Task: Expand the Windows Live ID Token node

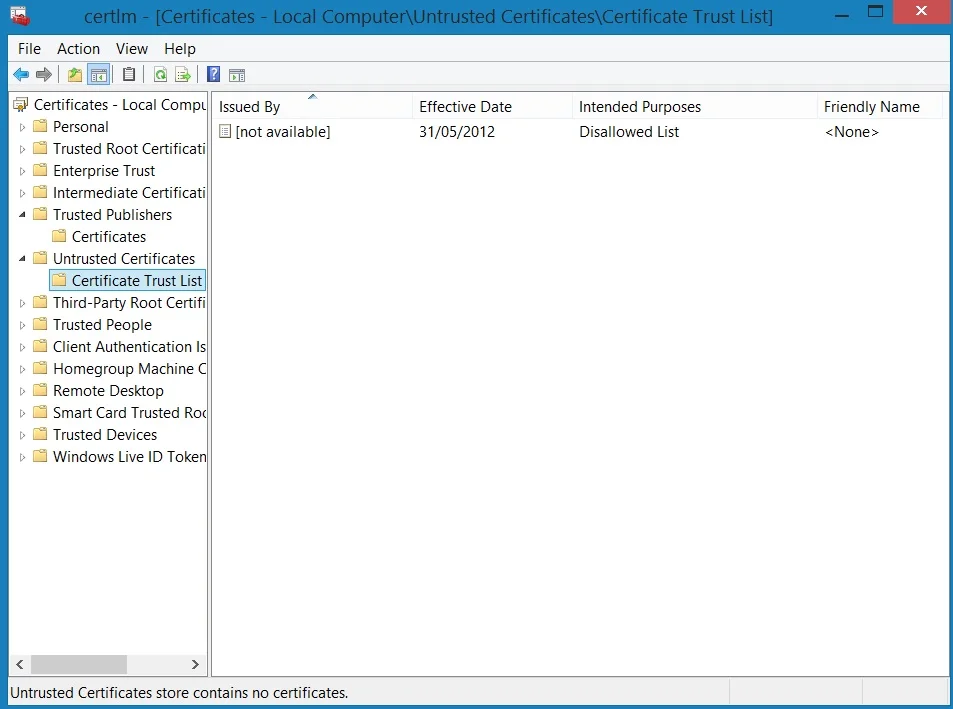Action: 22,457
